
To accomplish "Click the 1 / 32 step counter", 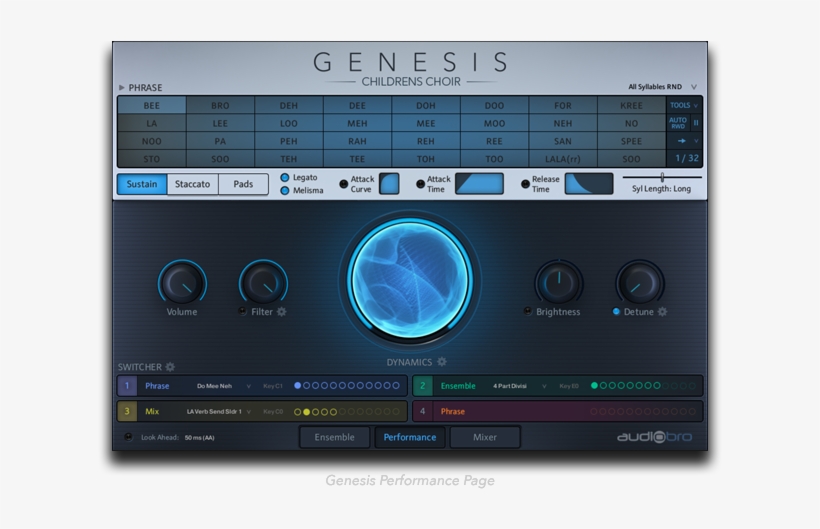I will click(x=686, y=158).
